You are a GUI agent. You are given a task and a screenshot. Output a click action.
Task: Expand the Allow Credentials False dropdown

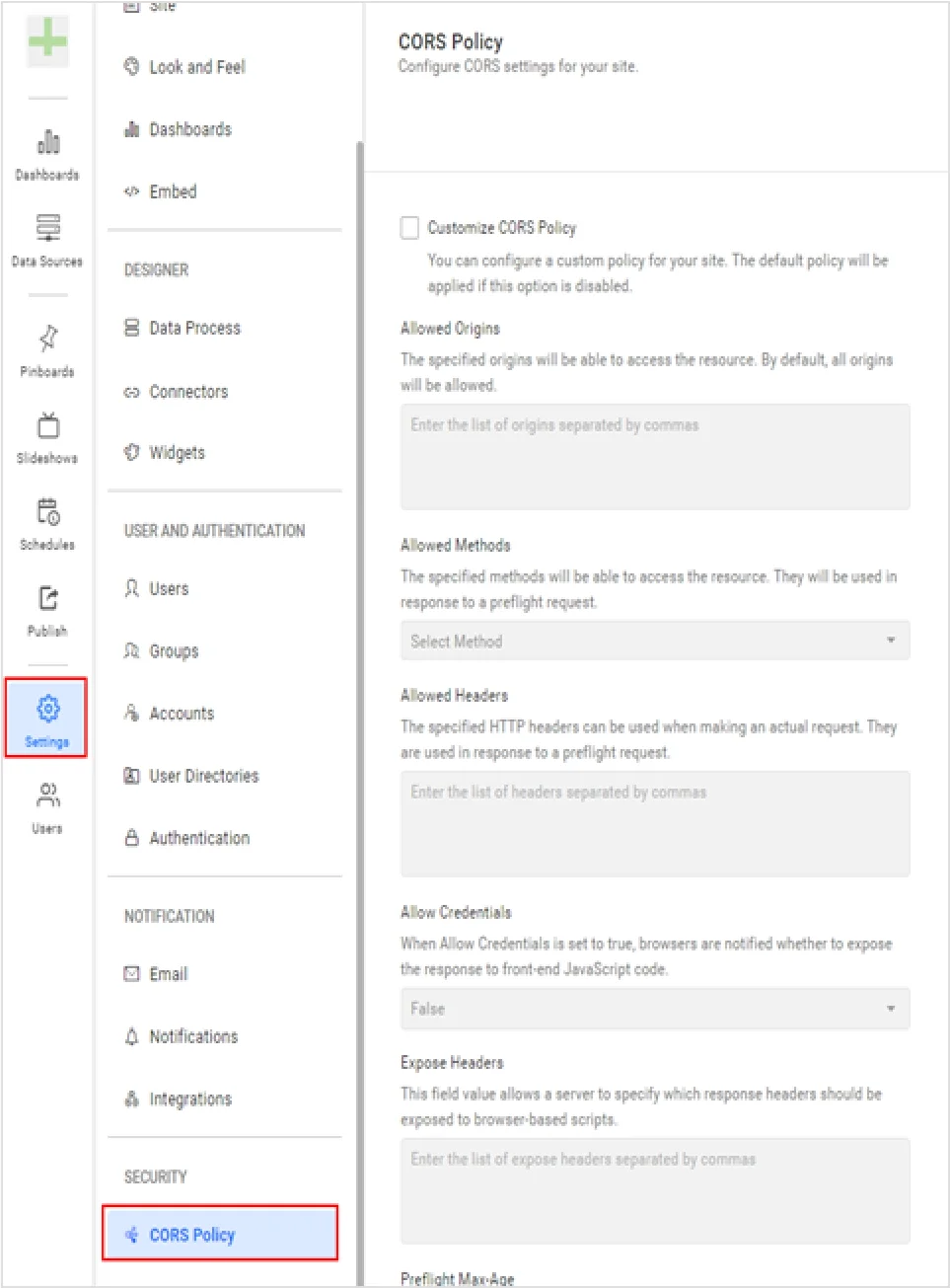tap(654, 1008)
